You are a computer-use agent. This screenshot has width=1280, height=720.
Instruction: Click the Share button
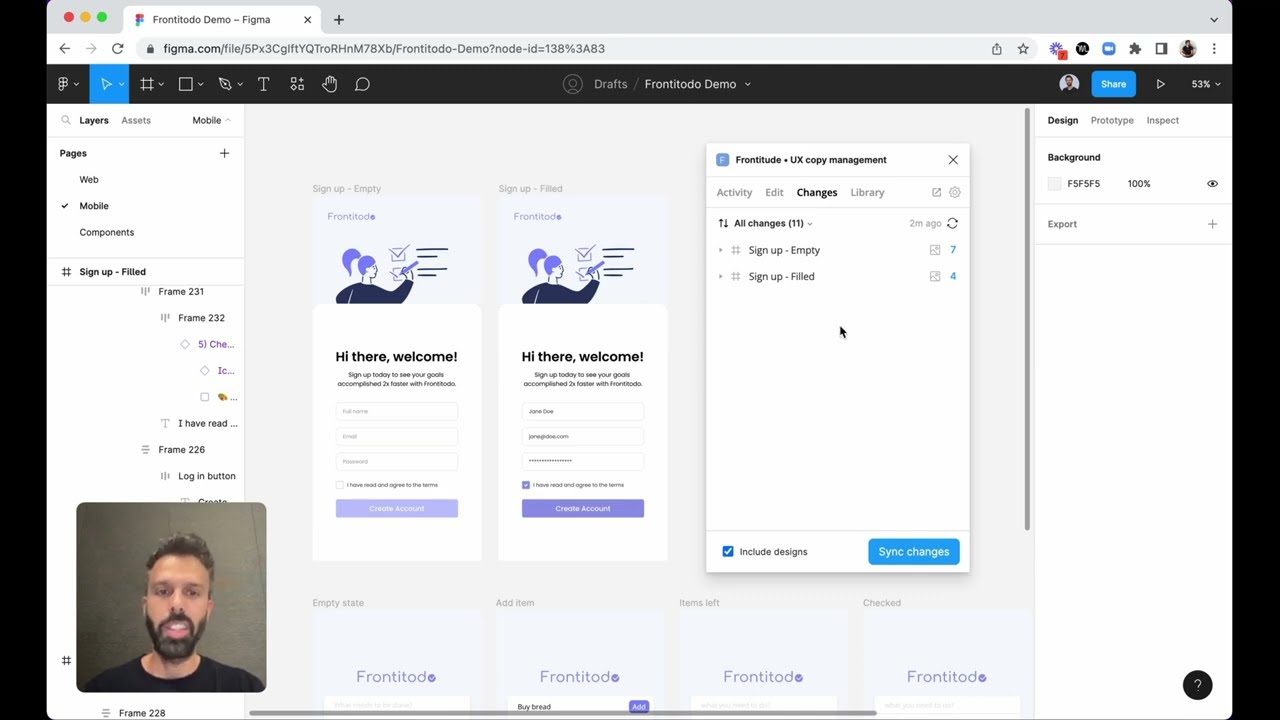[1113, 84]
